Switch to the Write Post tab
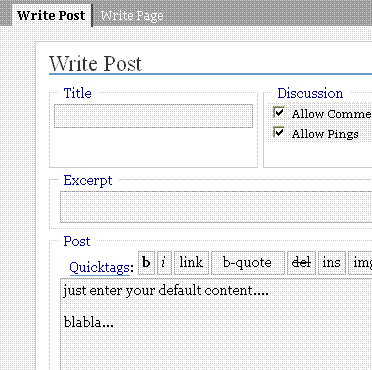This screenshot has width=372, height=370. point(52,16)
